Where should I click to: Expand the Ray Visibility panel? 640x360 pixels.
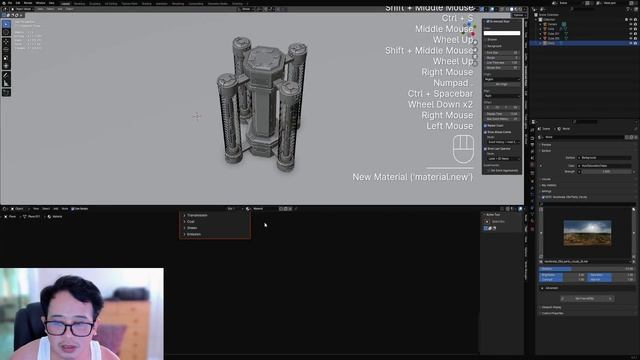coord(549,185)
